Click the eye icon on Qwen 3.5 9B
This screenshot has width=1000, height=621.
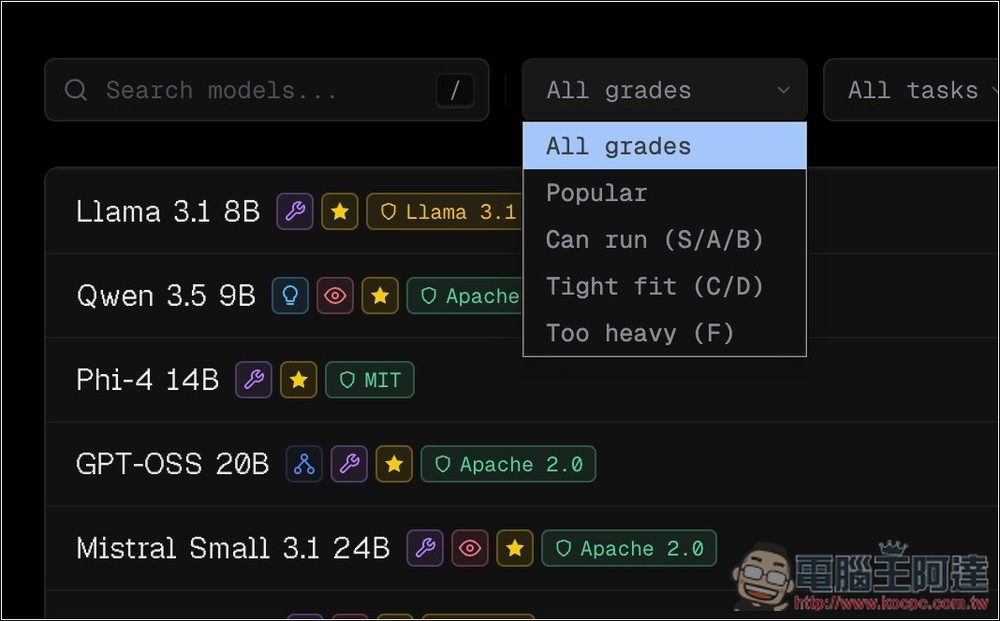tap(335, 296)
